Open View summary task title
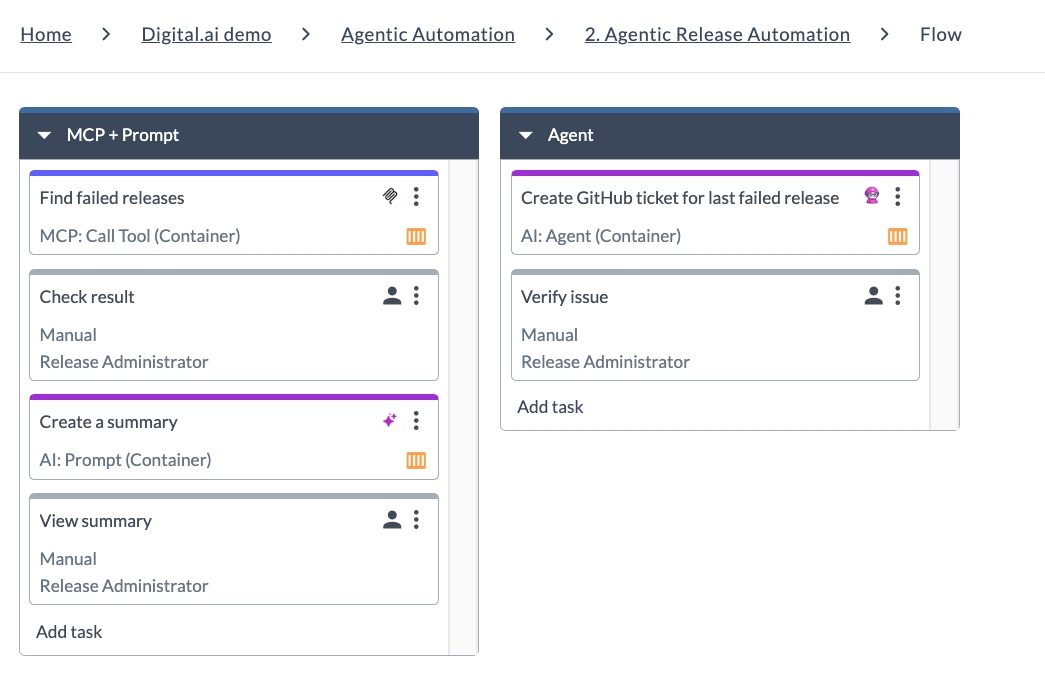This screenshot has height=695, width=1045. [96, 520]
